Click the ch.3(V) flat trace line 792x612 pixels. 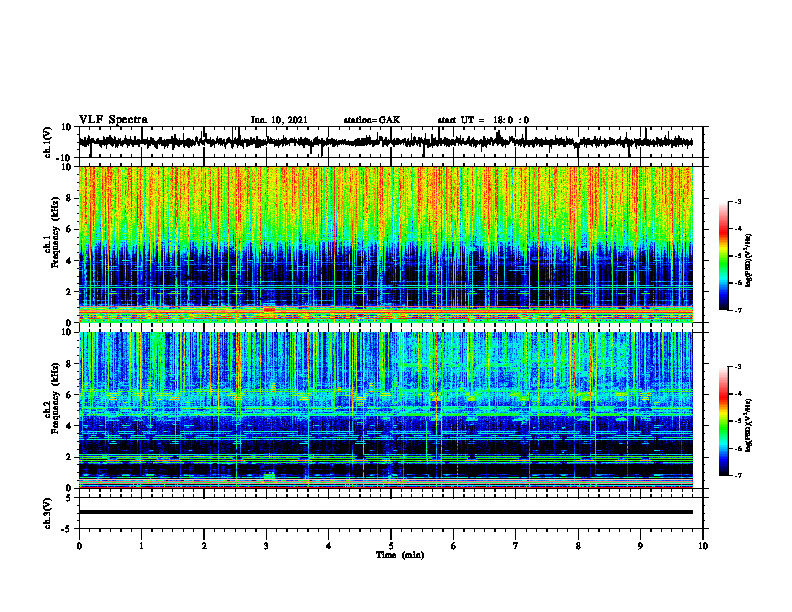(386, 512)
